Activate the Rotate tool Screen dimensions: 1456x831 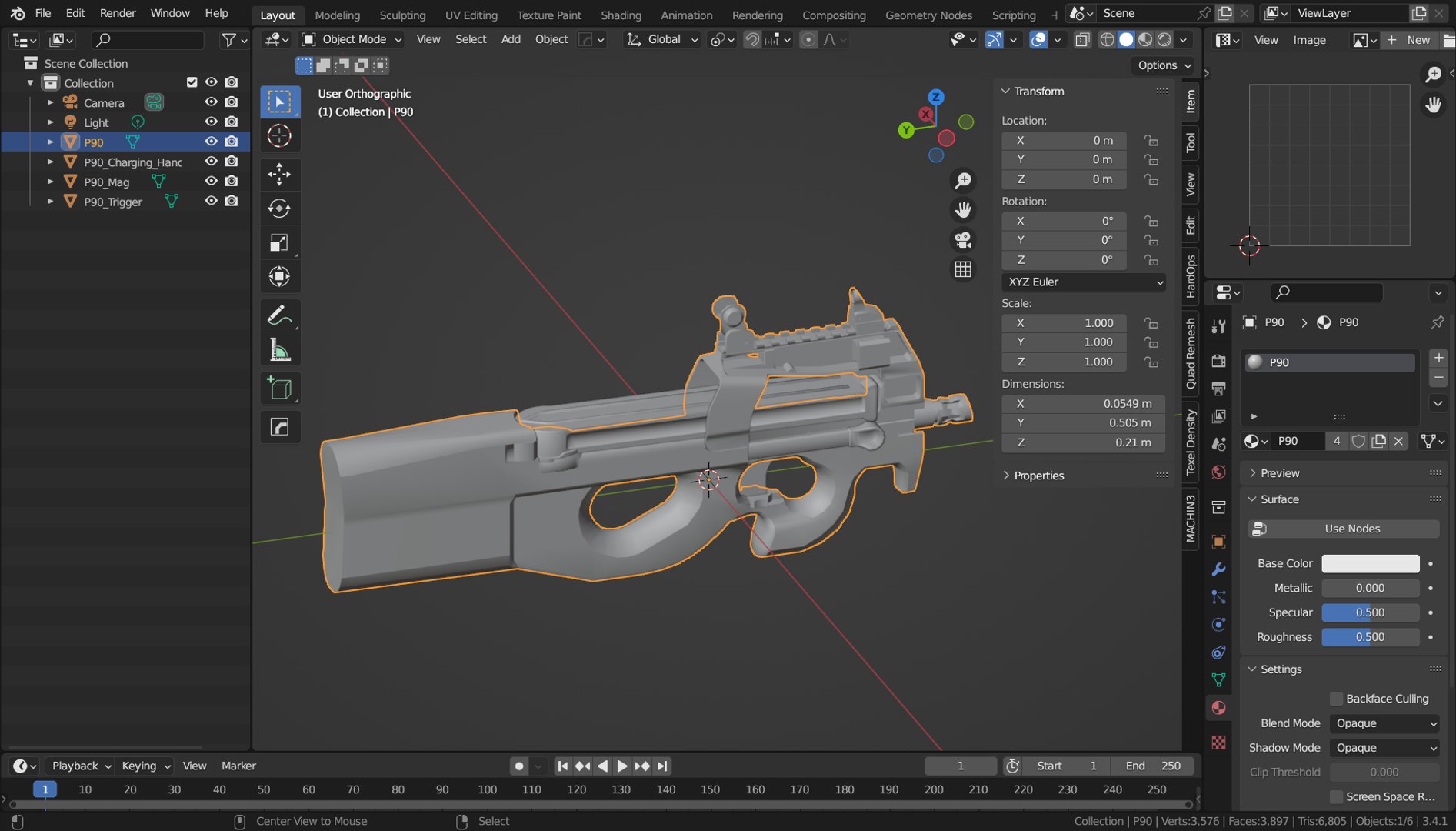(279, 209)
